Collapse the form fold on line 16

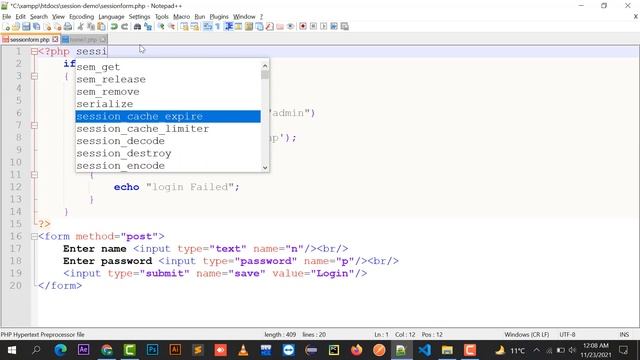34,236
